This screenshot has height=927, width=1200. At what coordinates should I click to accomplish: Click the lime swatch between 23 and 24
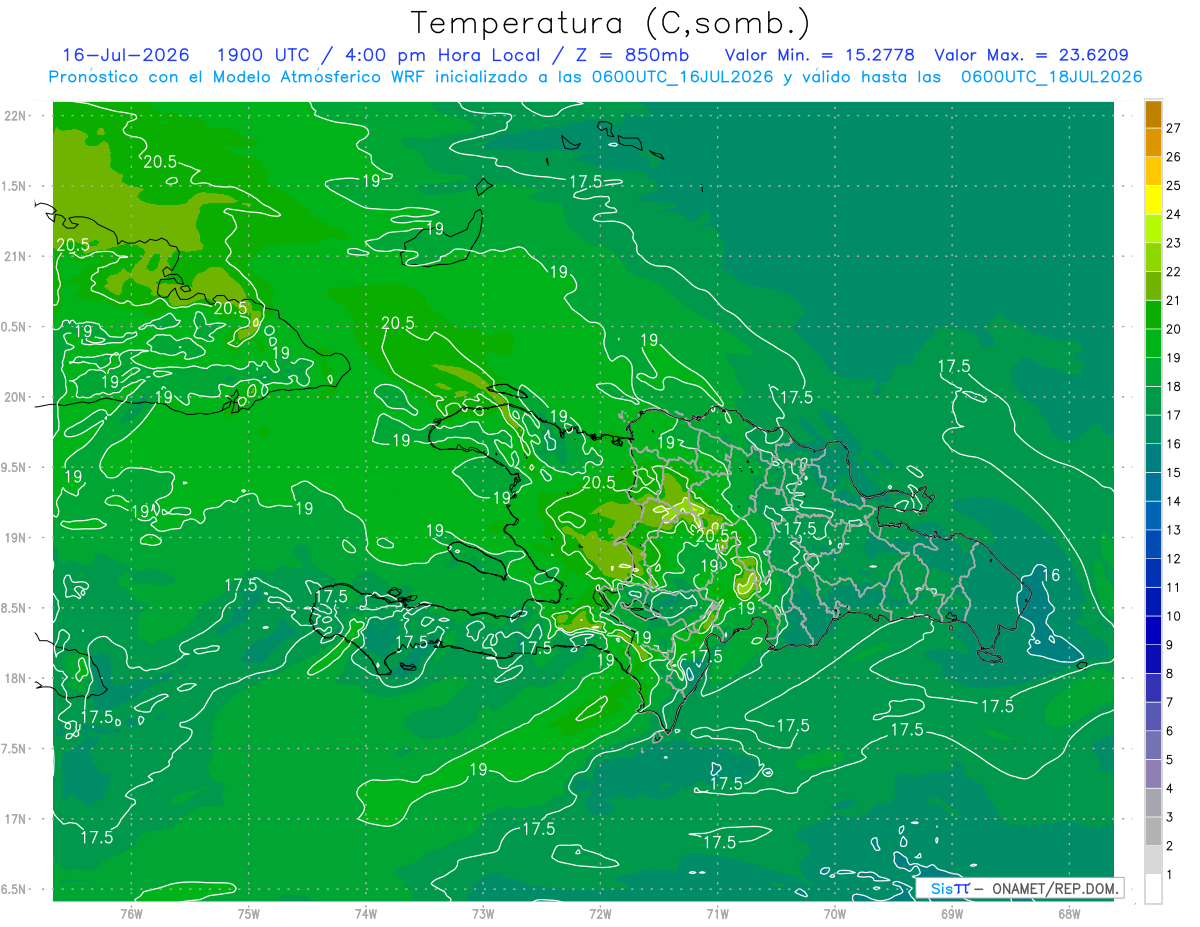(1153, 229)
